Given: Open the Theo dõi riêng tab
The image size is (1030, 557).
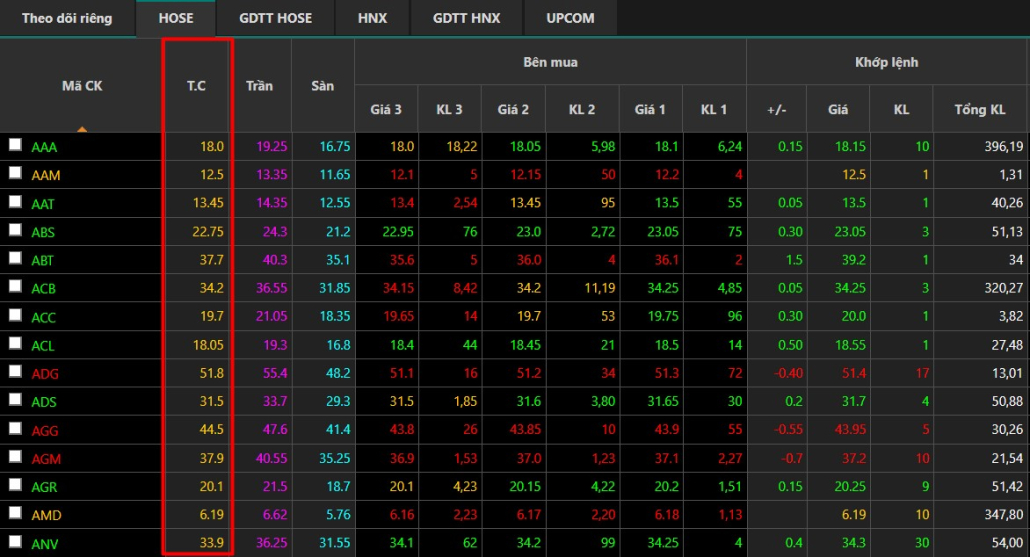Looking at the screenshot, I should (x=67, y=18).
